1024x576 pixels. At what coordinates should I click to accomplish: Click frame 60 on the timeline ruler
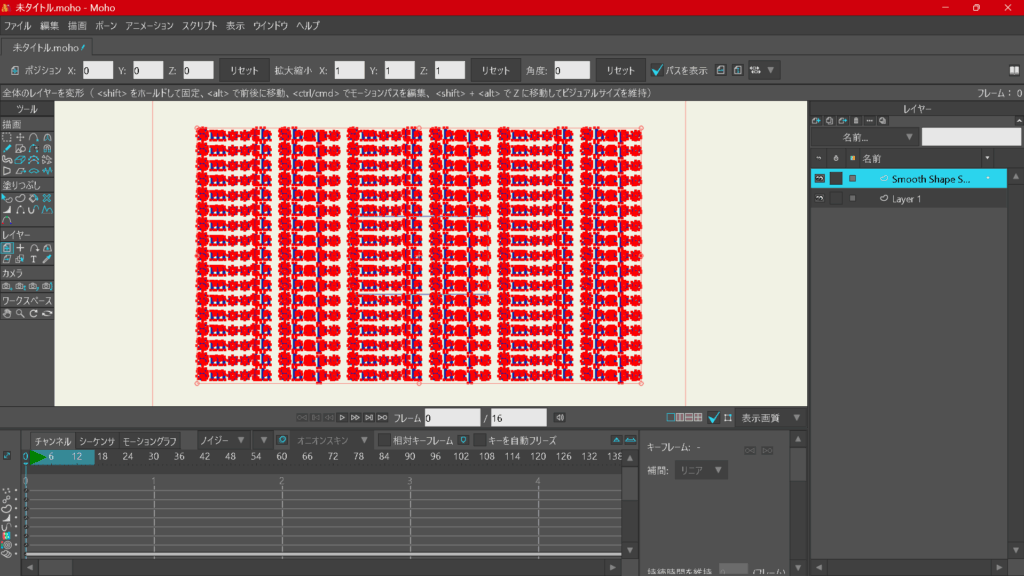click(x=282, y=457)
